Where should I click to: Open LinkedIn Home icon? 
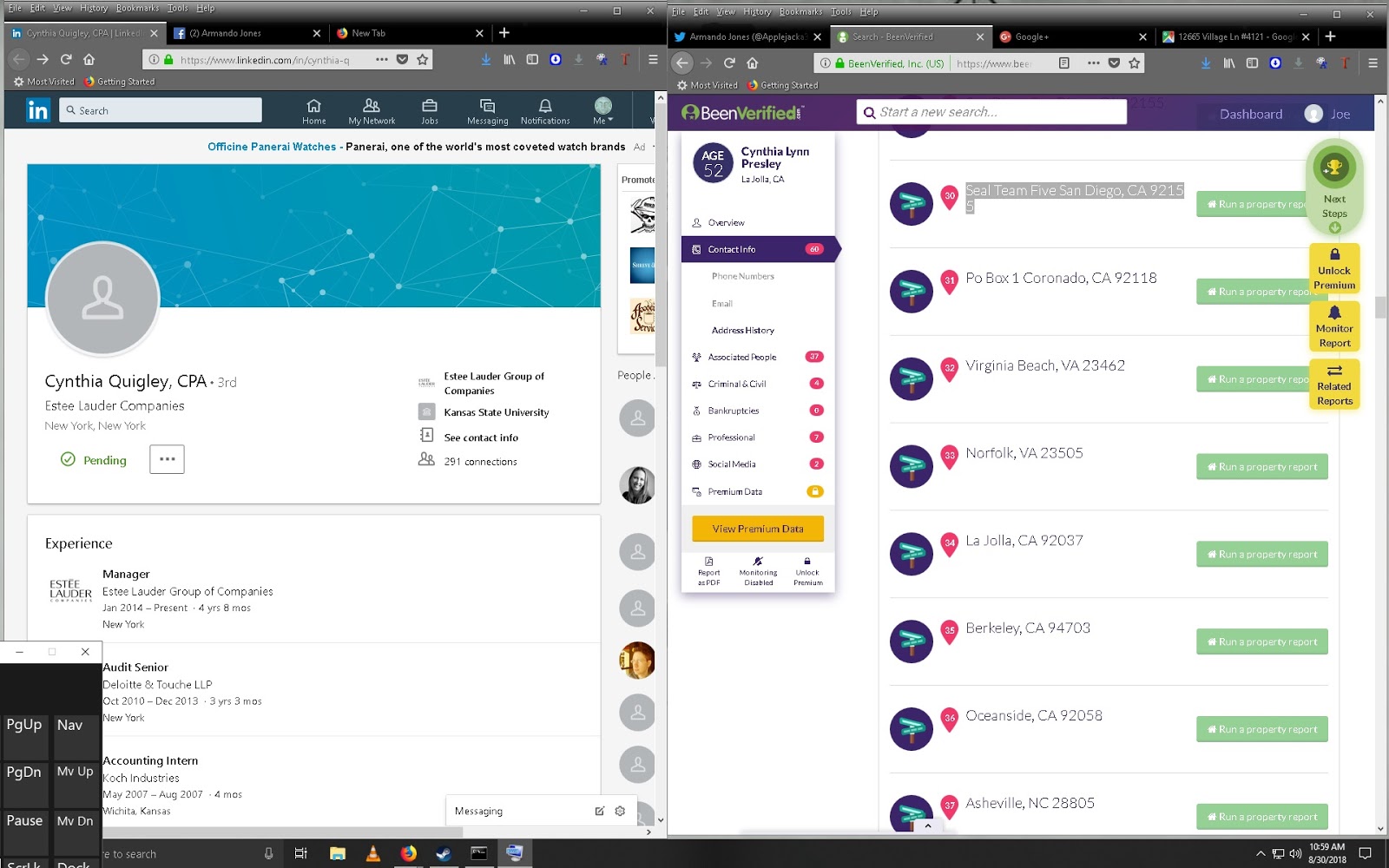[x=313, y=111]
